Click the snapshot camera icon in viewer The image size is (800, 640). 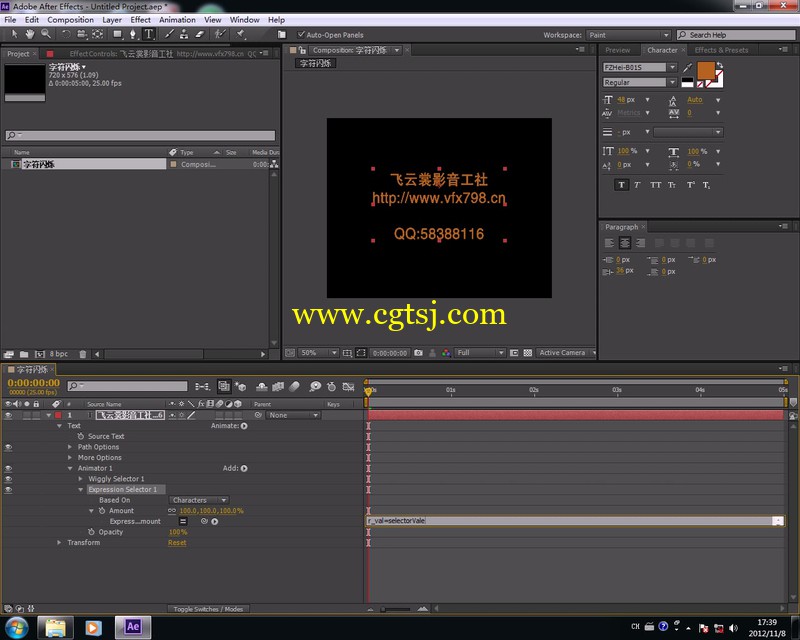coord(418,353)
